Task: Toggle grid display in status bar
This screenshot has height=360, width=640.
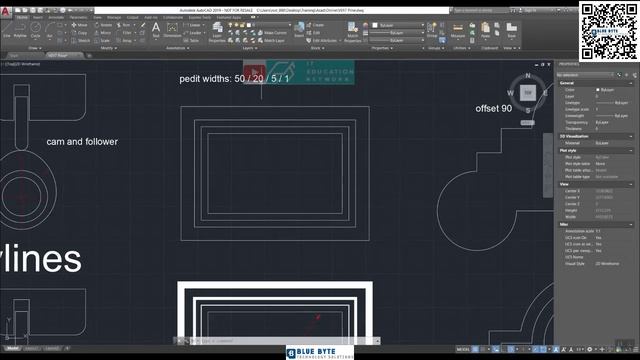Action: coord(475,349)
